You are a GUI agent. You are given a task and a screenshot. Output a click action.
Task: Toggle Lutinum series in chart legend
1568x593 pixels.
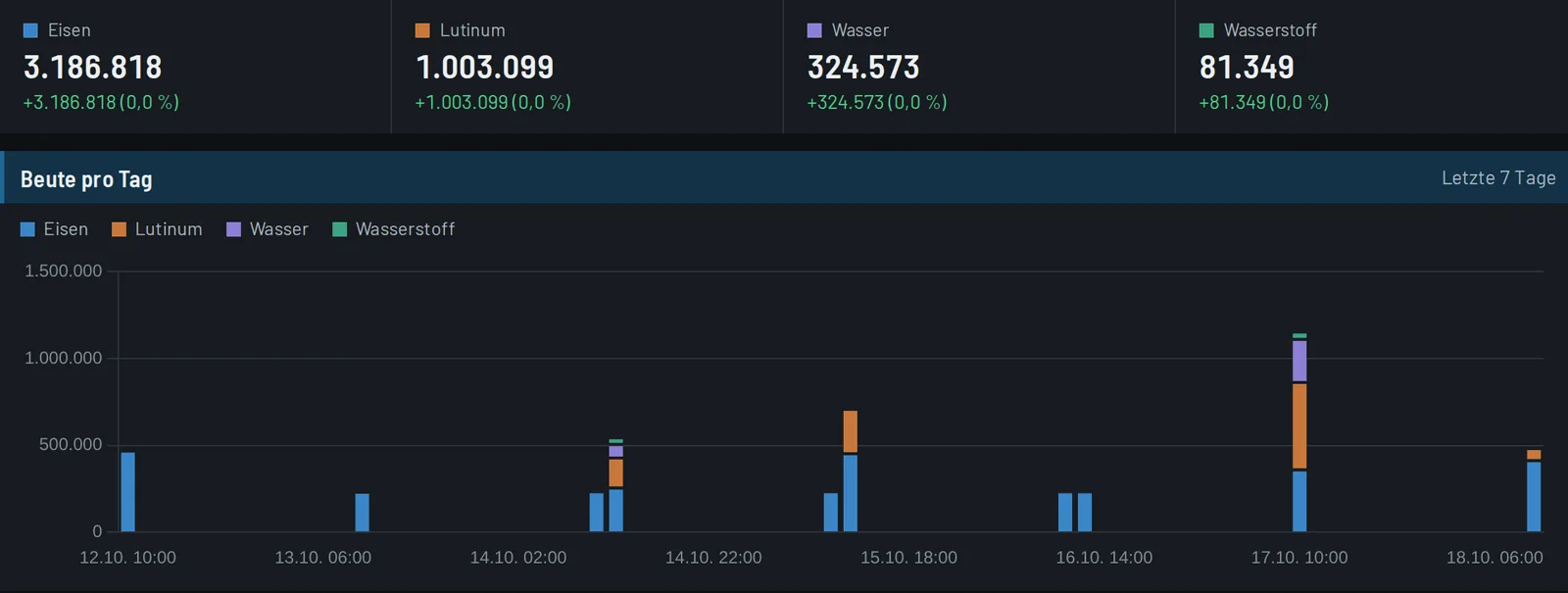click(157, 229)
